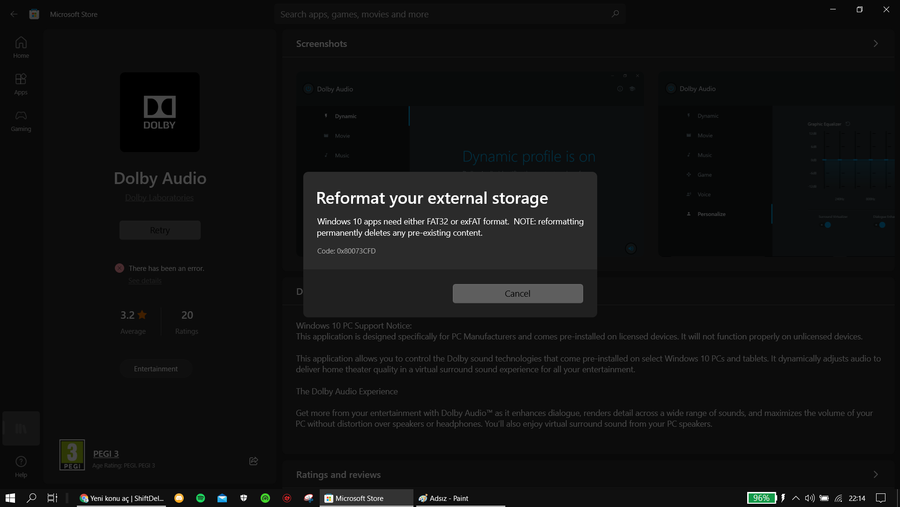Open the first Dolby Audio screenshot

pos(470,165)
